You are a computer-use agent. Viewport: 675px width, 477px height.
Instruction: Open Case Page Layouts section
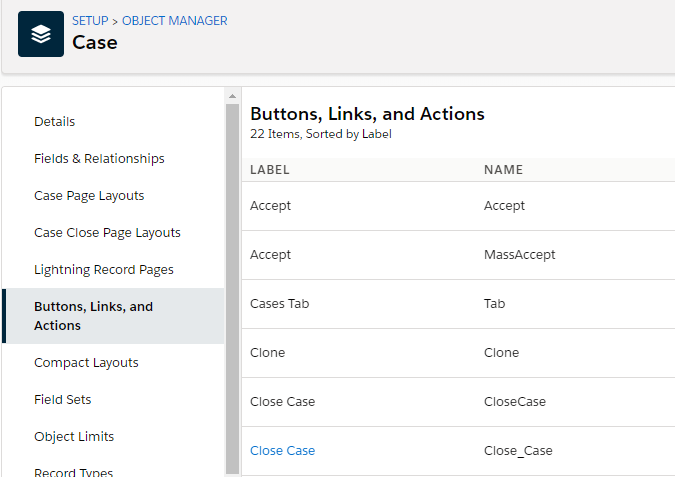(x=89, y=195)
